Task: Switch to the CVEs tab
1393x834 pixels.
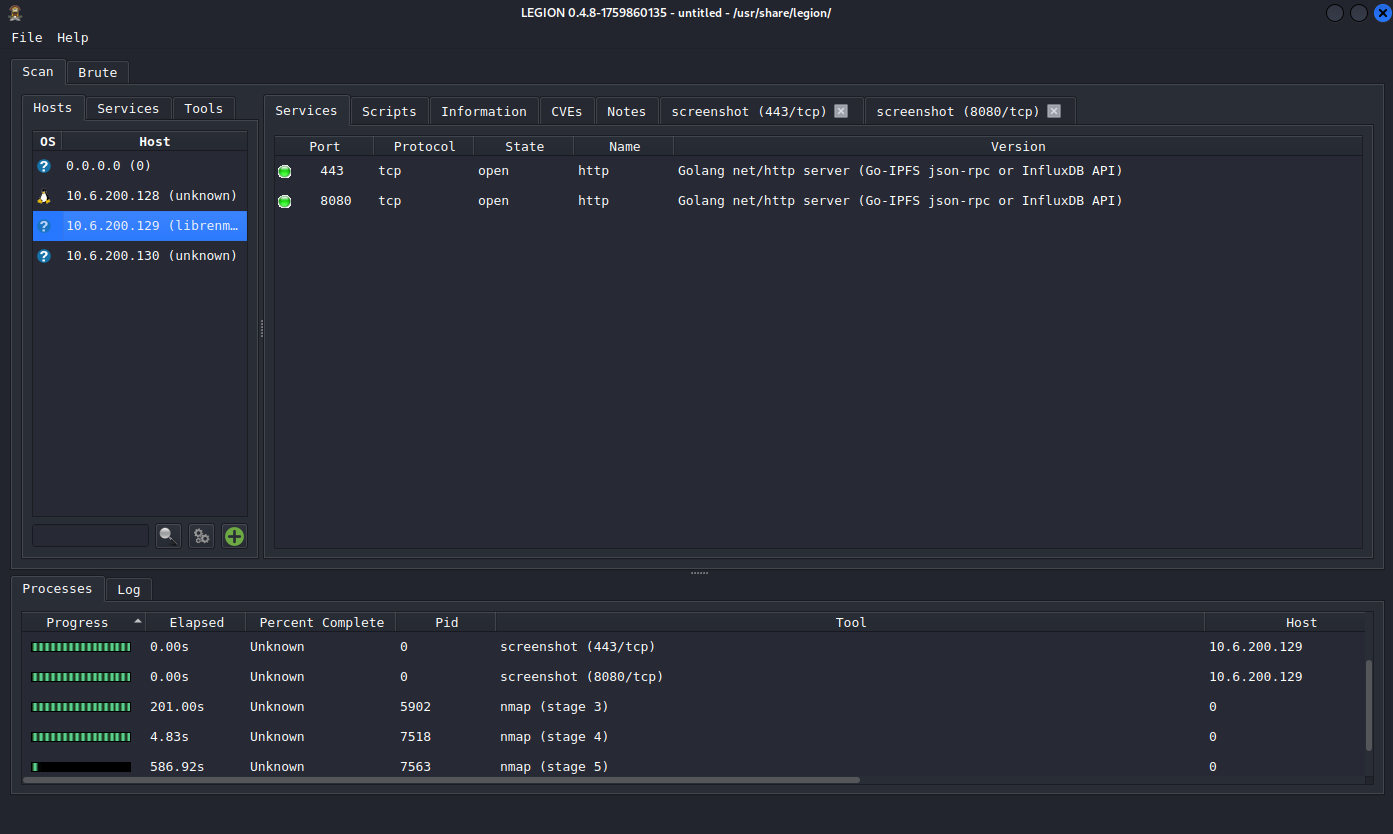Action: click(567, 111)
